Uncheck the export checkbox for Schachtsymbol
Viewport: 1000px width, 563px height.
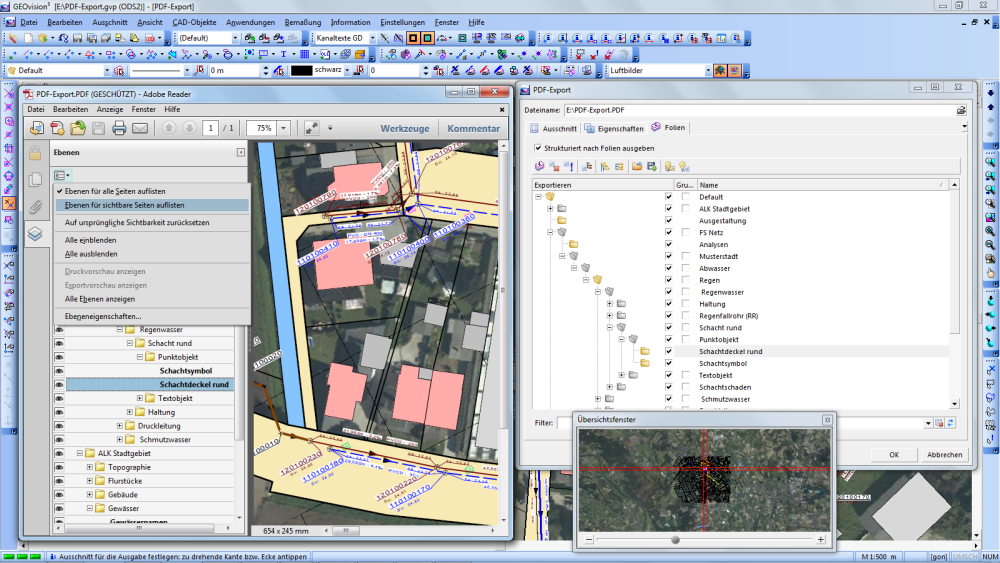click(668, 363)
